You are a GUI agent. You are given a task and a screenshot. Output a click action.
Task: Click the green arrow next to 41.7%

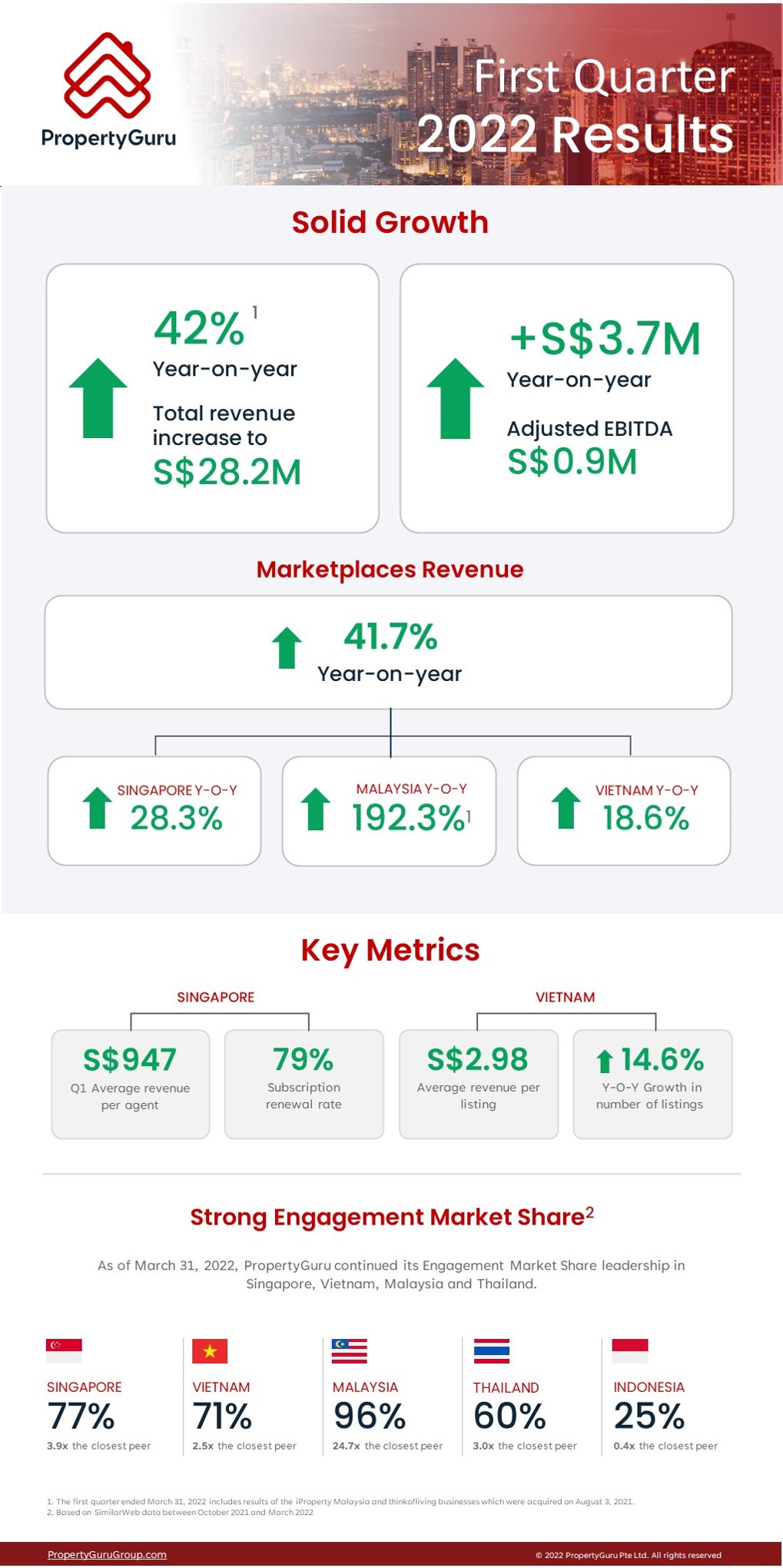(287, 648)
